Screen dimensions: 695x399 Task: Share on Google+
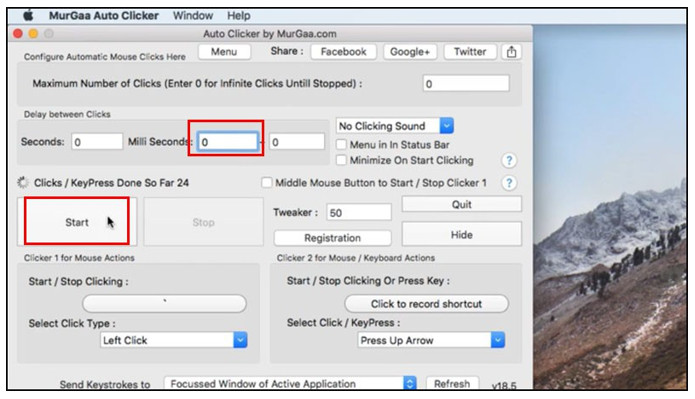click(410, 51)
